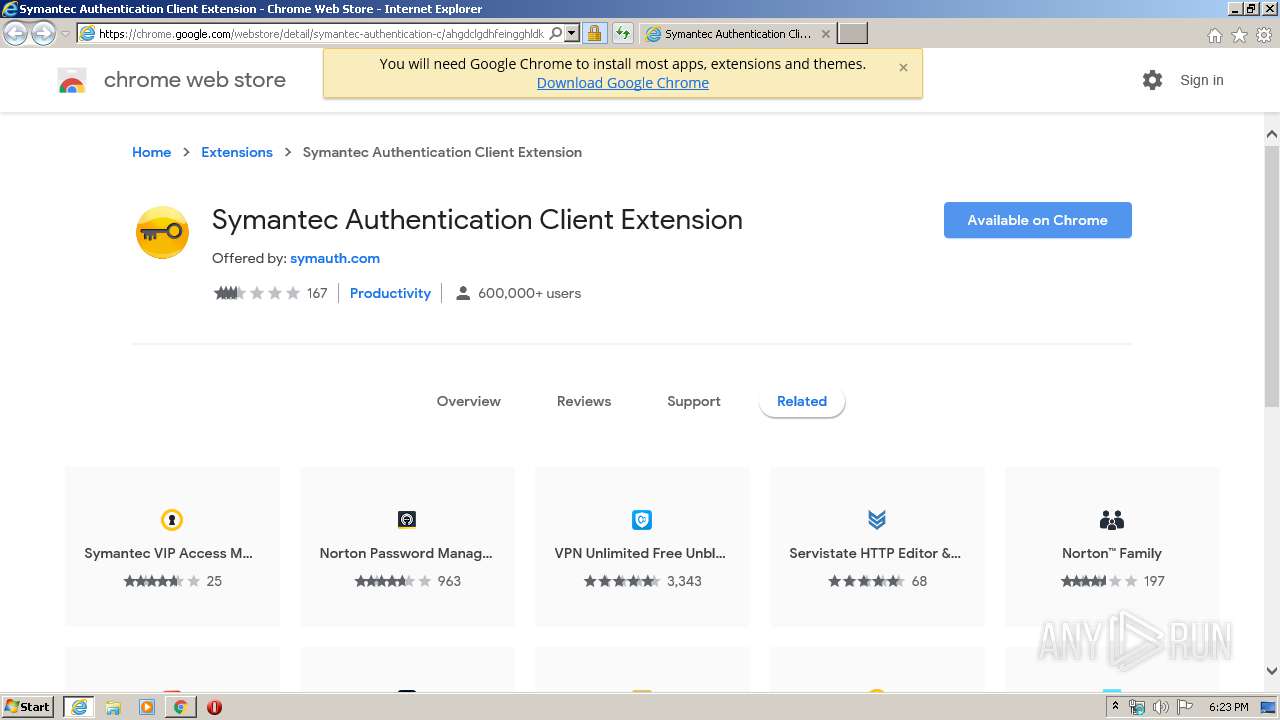
Task: Click the address bar search magnifier
Action: click(x=556, y=33)
